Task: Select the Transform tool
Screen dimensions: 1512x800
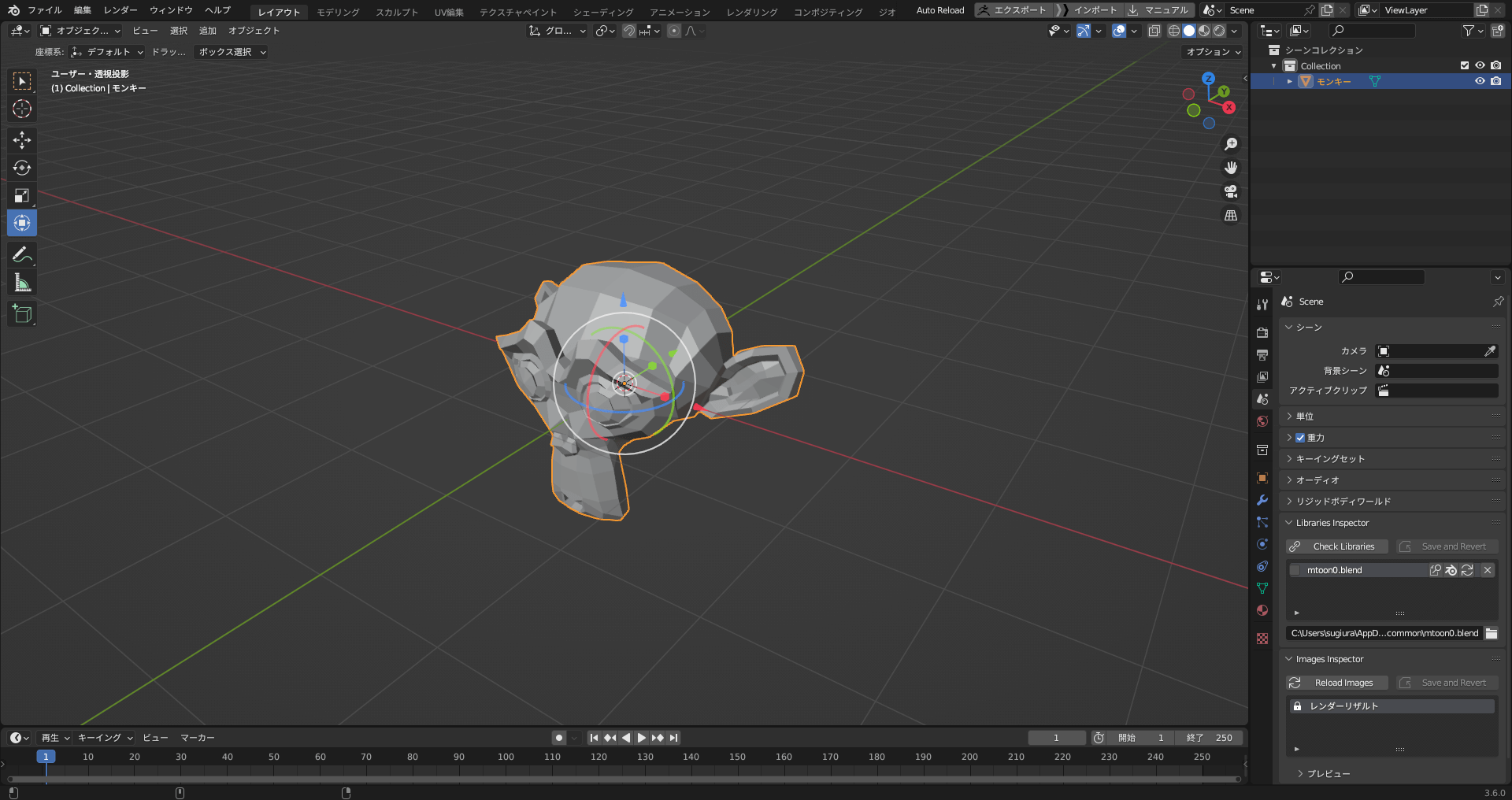Action: 22,223
